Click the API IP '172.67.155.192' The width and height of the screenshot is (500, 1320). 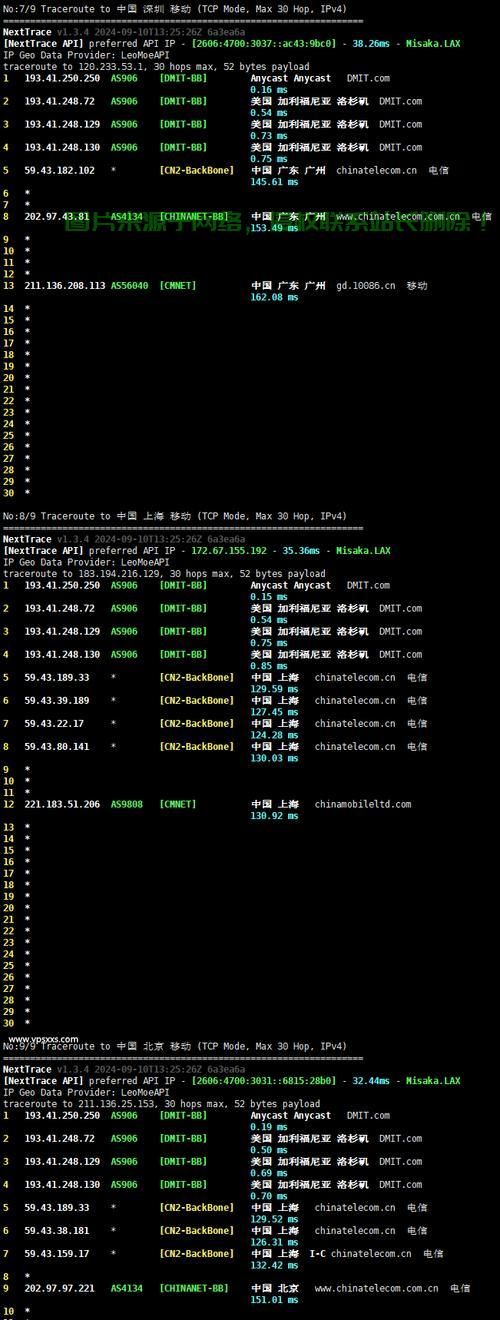[x=229, y=551]
